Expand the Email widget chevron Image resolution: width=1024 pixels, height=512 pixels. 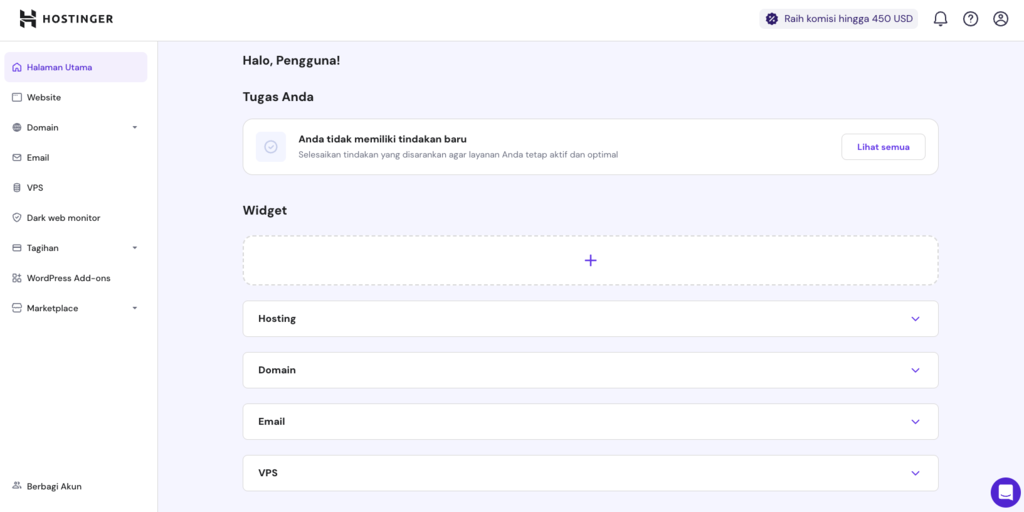coord(915,422)
